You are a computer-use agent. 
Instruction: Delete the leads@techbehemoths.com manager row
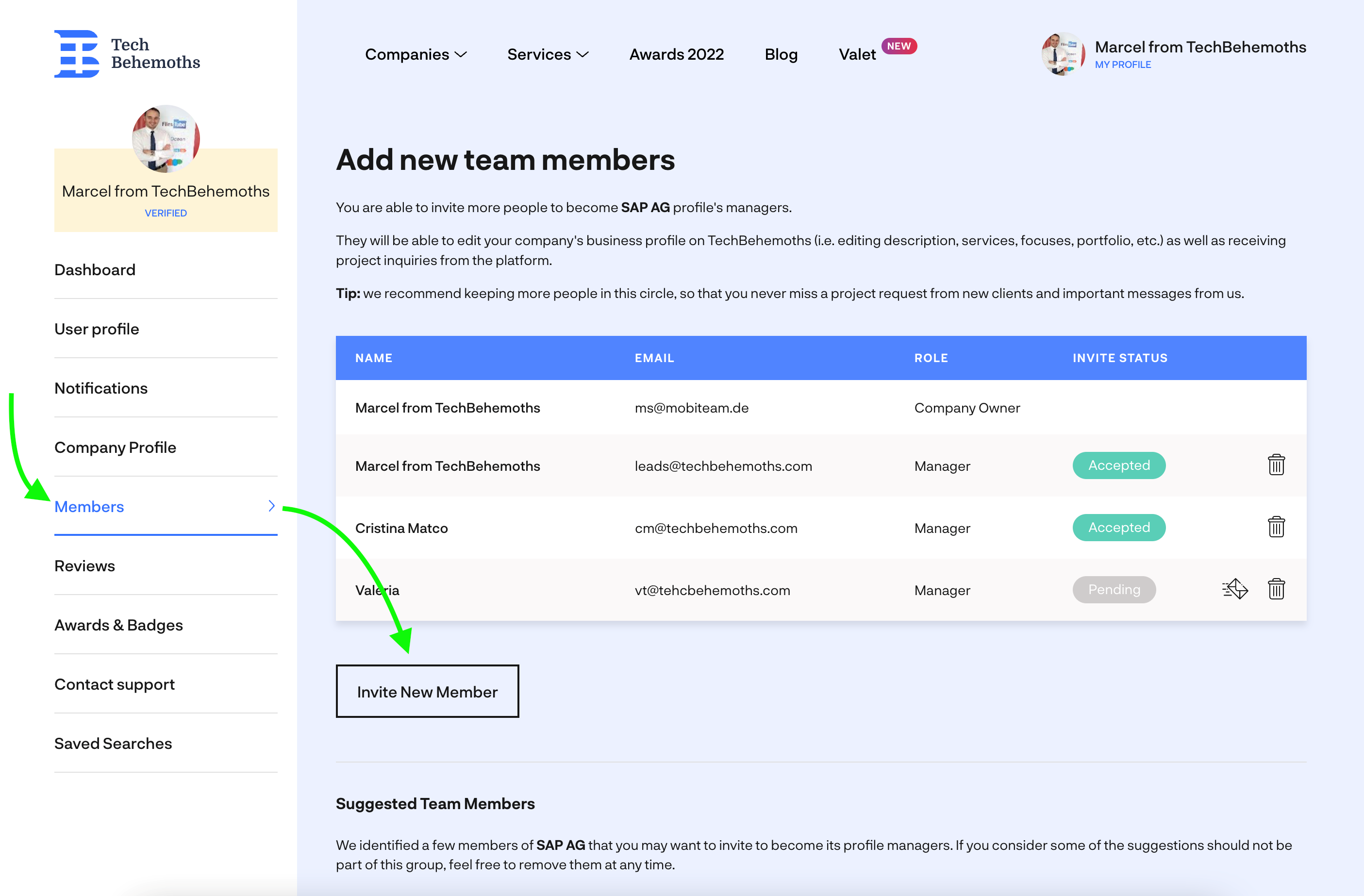1276,465
